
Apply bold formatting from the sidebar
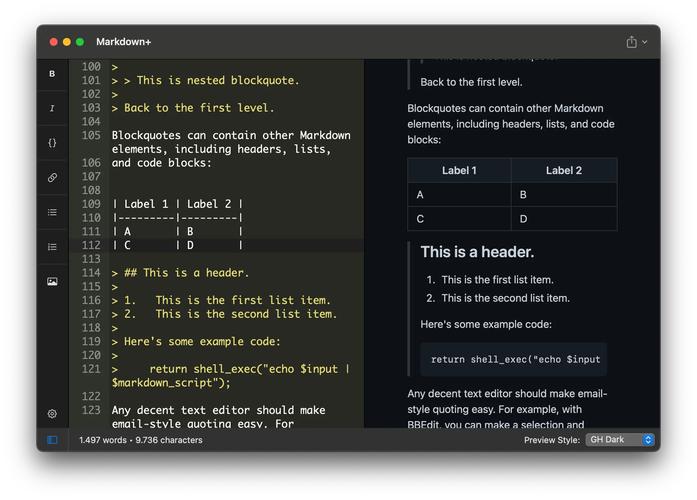pyautogui.click(x=52, y=74)
